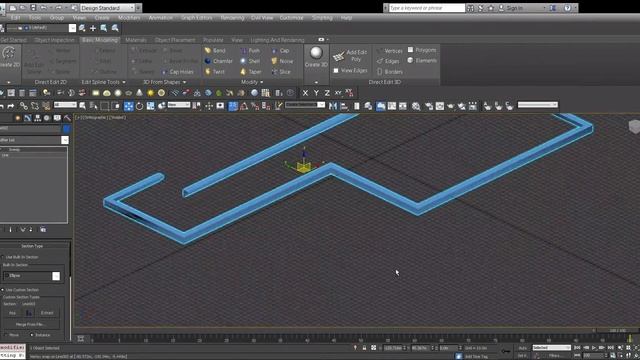Screen dimensions: 640x360
Task: Open the Modifier List dropdown
Action: tap(64, 140)
